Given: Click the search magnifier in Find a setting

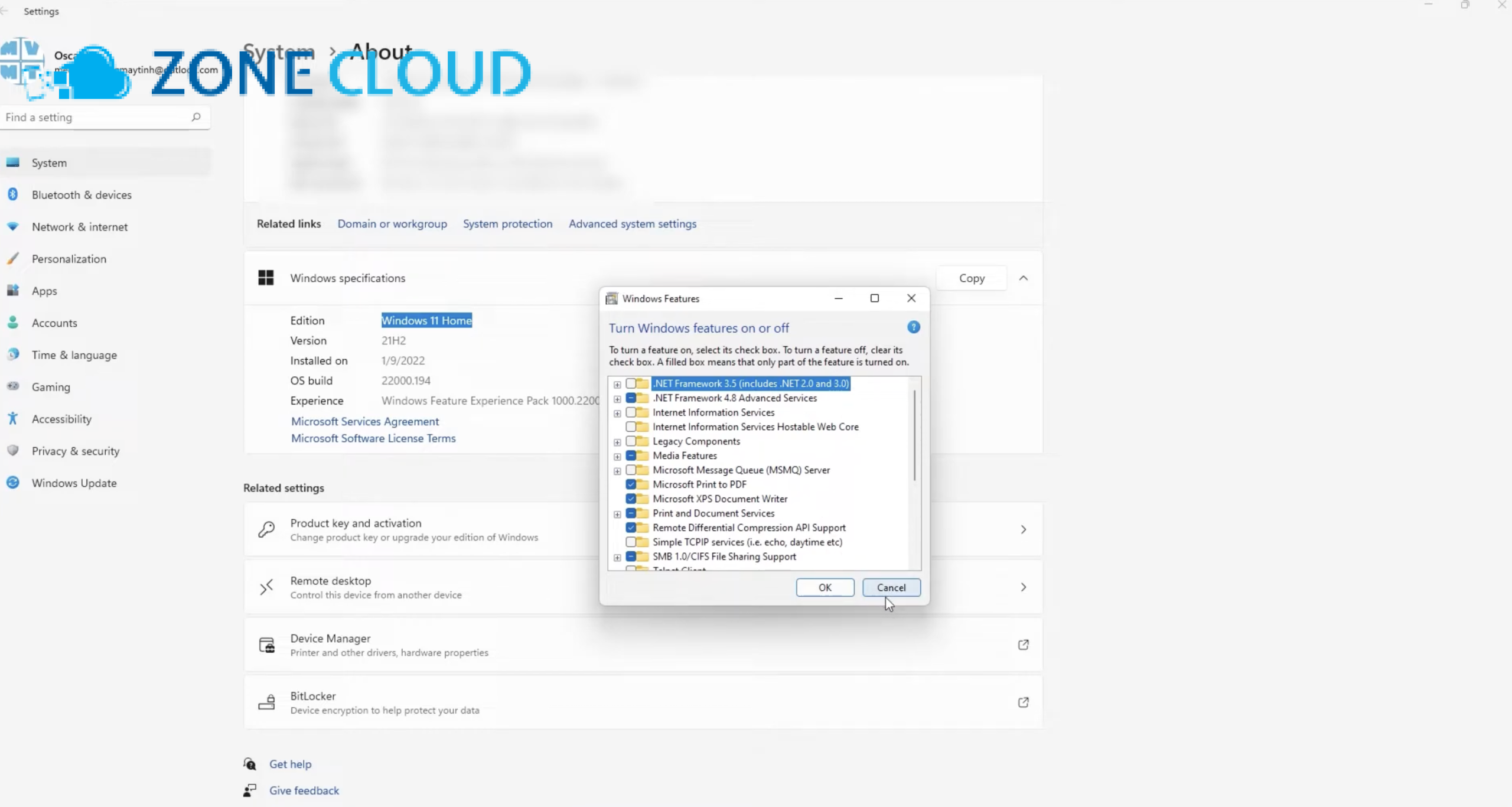Looking at the screenshot, I should click(196, 117).
